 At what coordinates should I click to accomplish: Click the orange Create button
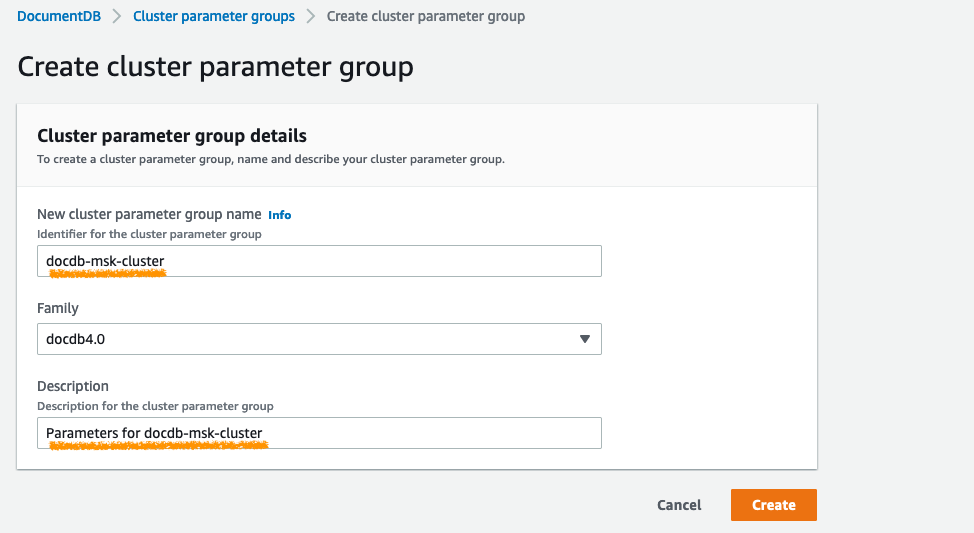coord(773,505)
